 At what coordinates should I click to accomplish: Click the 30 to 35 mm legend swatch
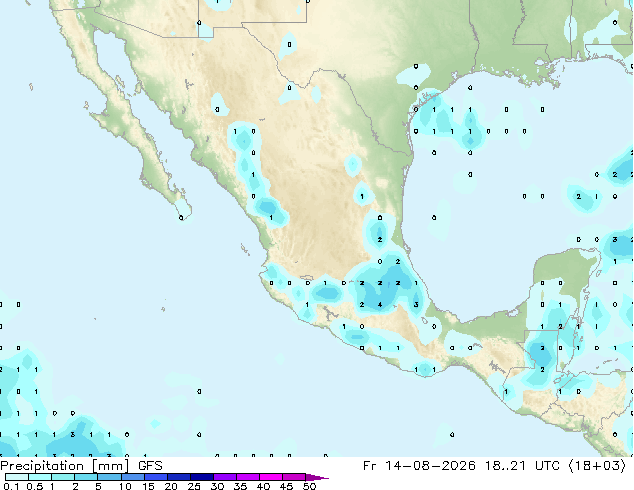224,477
